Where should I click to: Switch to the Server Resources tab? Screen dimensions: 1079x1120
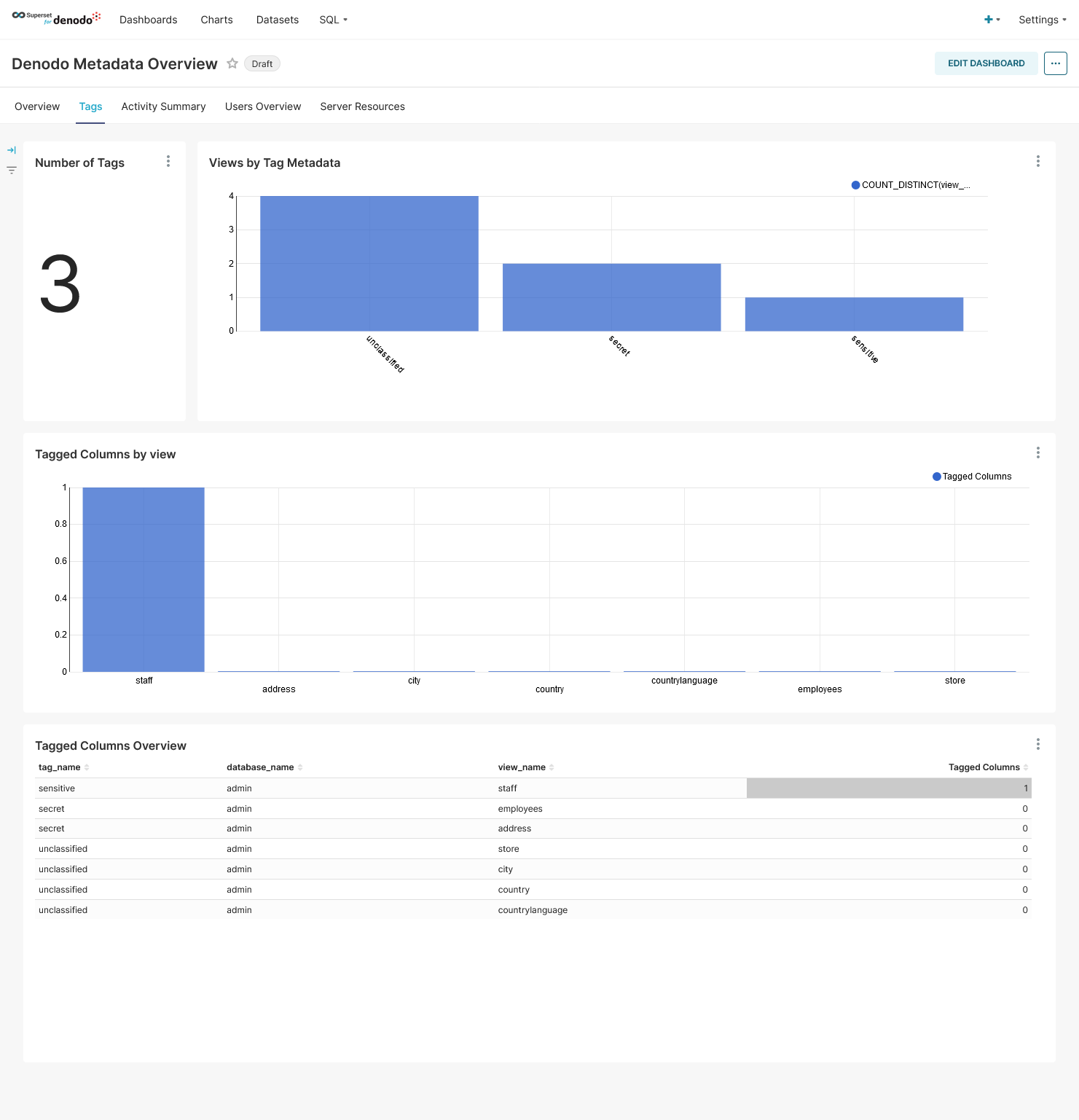(363, 106)
